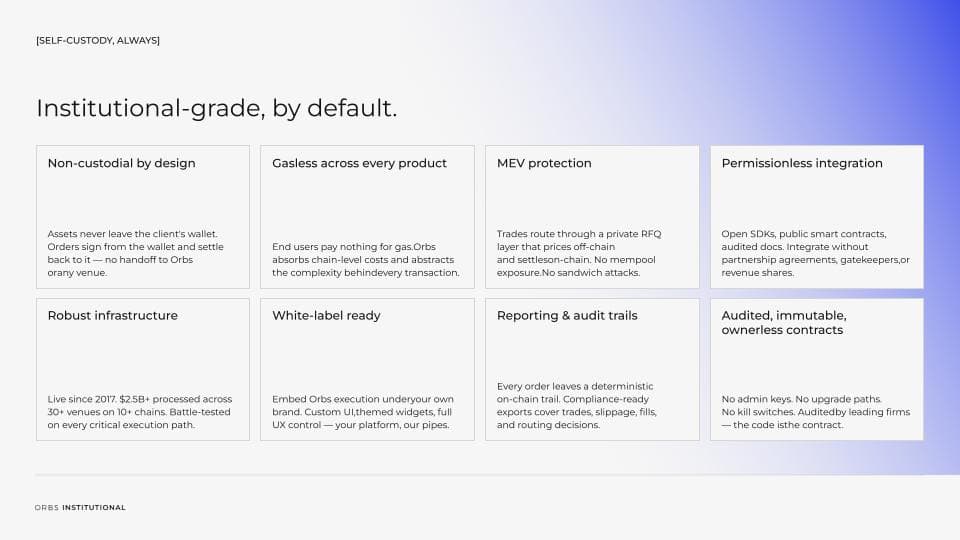Click the Live since 2017 description text

tap(140, 412)
